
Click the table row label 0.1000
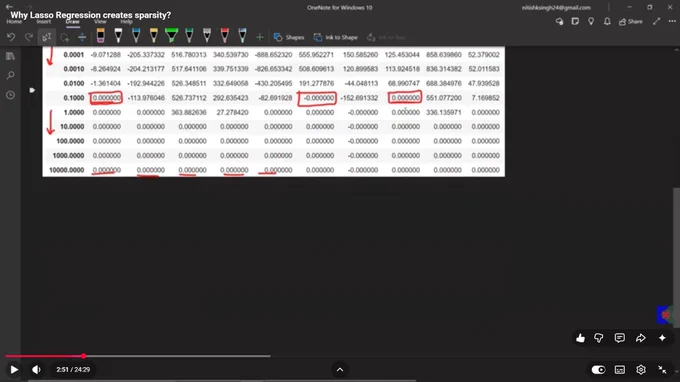pos(74,98)
